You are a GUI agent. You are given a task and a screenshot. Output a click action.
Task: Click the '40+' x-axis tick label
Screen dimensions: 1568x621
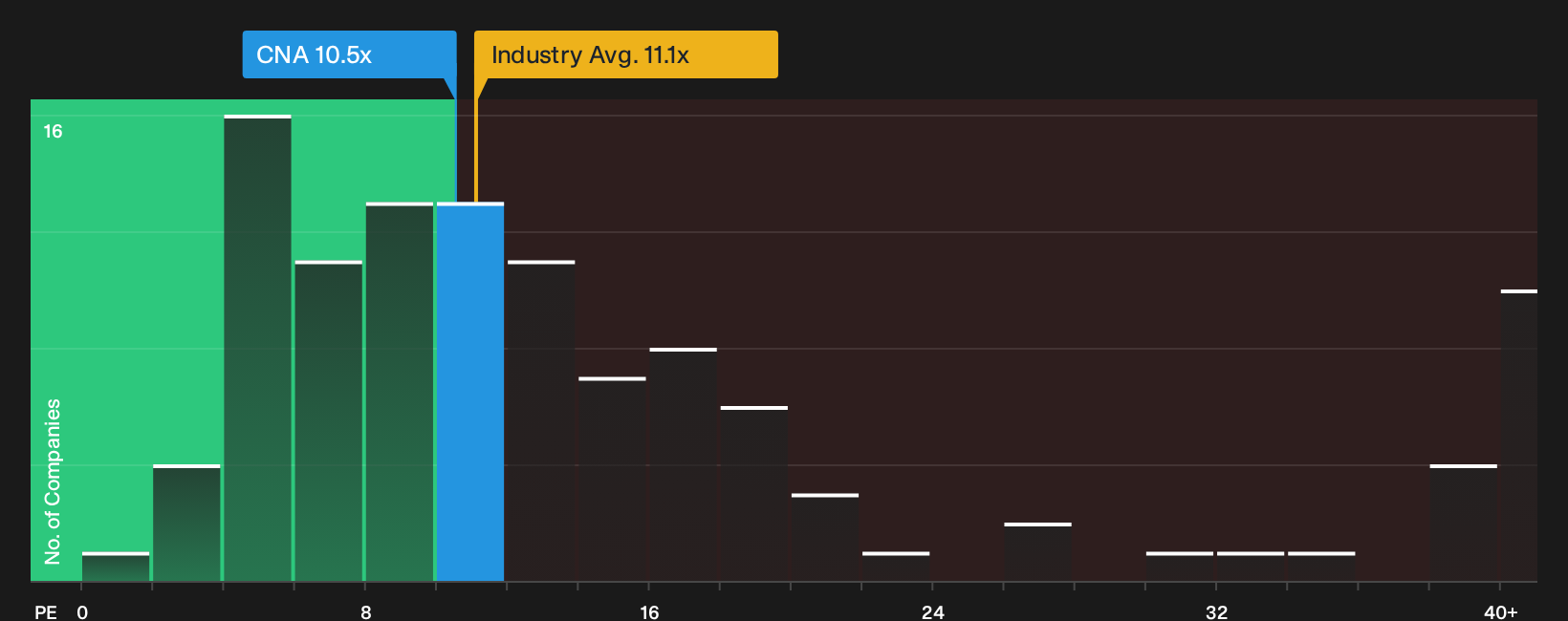click(1500, 611)
